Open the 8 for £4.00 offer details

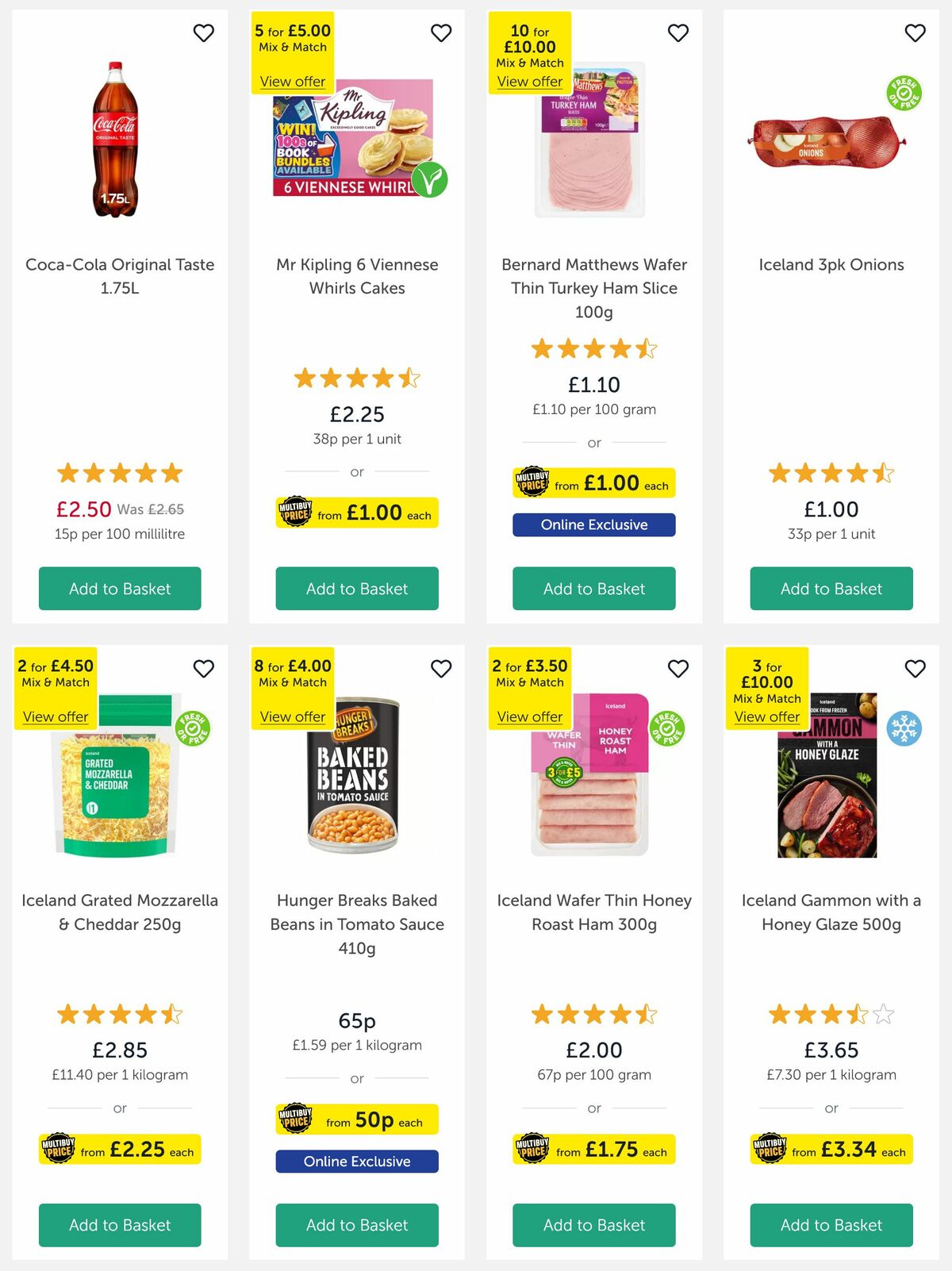(292, 716)
